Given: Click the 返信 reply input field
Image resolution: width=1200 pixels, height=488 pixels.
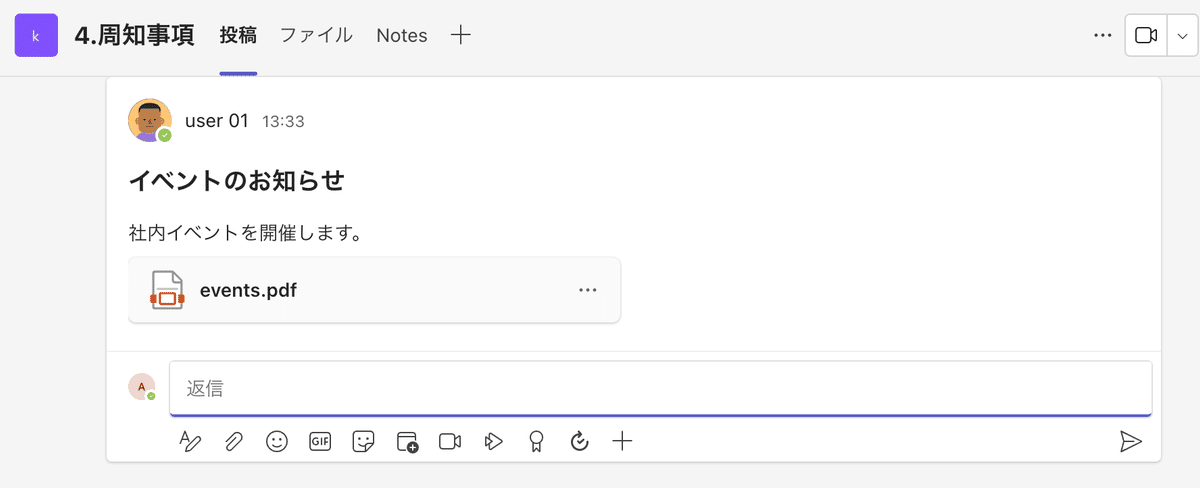Looking at the screenshot, I should coord(660,388).
